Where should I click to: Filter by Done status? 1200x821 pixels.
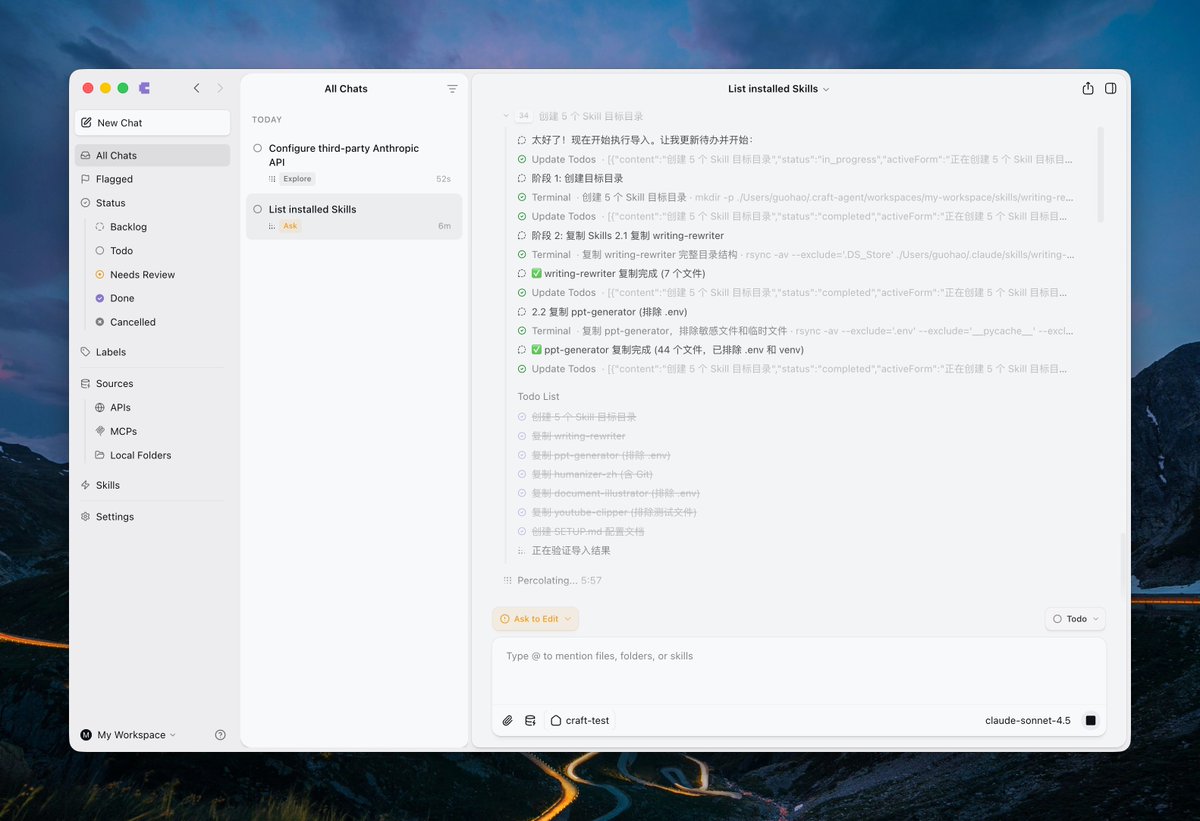point(160,298)
